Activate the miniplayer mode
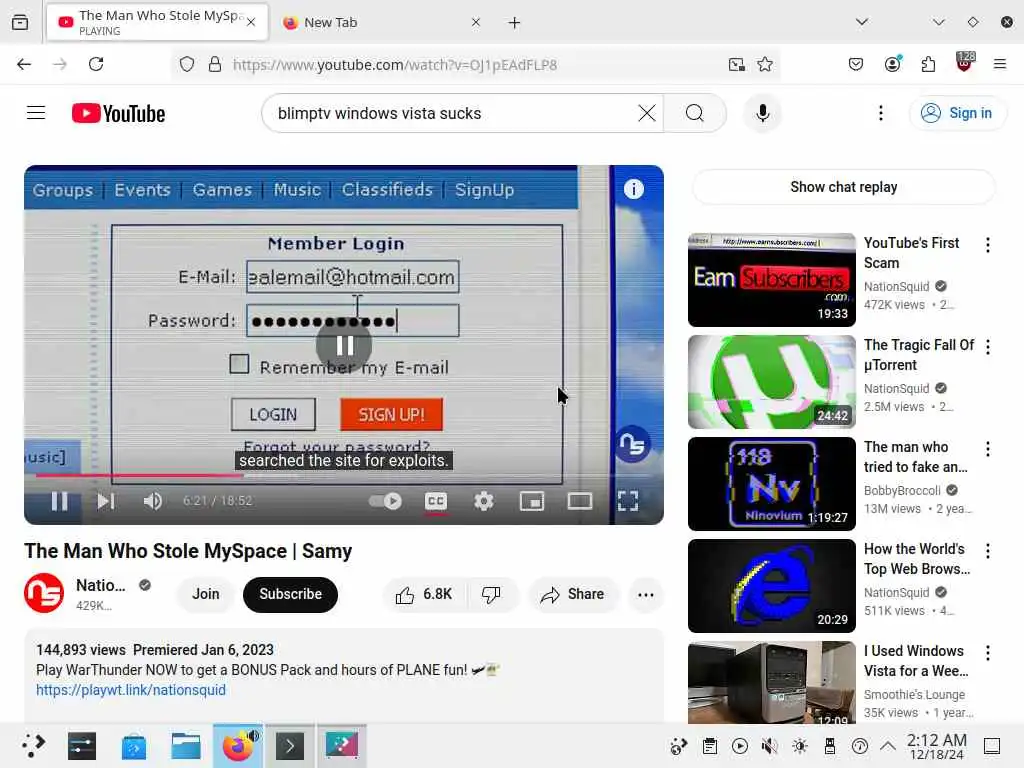 532,501
